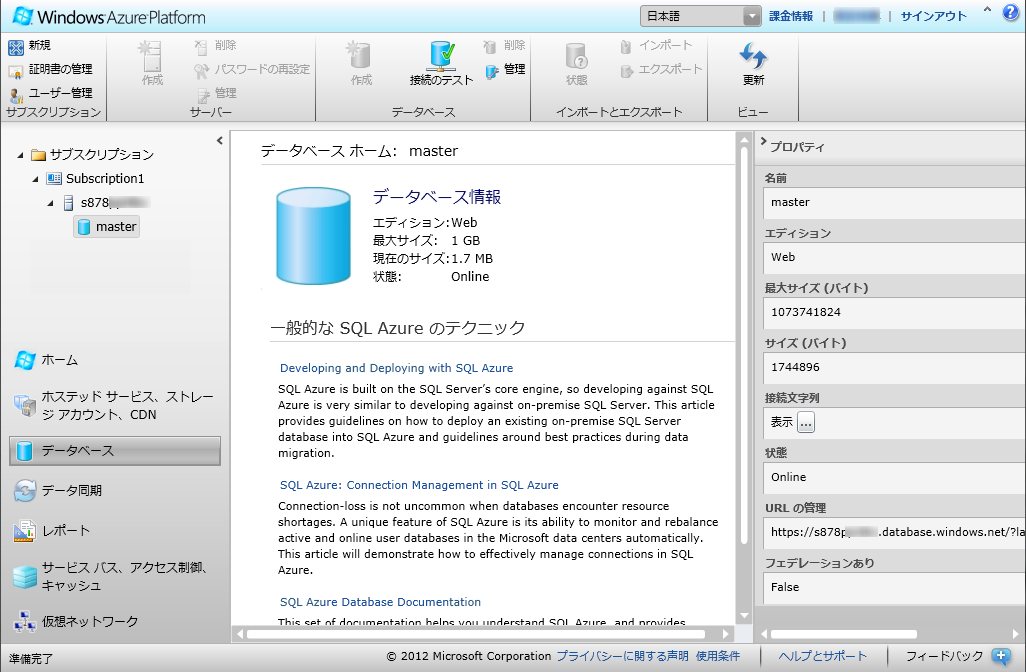
Task: Open サービス バス、アクセス制御、キャッシュ section
Action: (x=111, y=576)
